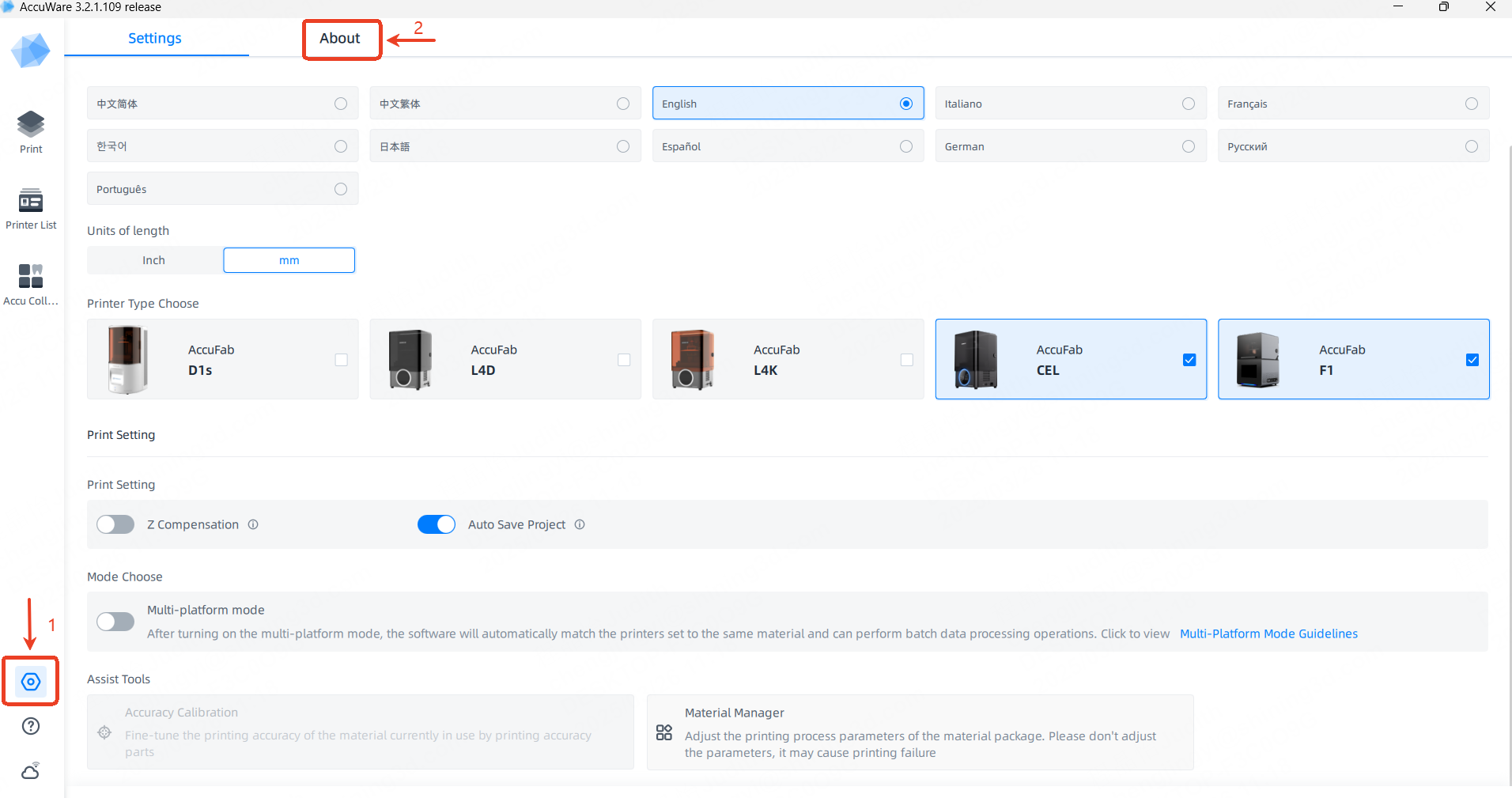Select Français language option
1512x798 pixels.
click(x=1354, y=104)
